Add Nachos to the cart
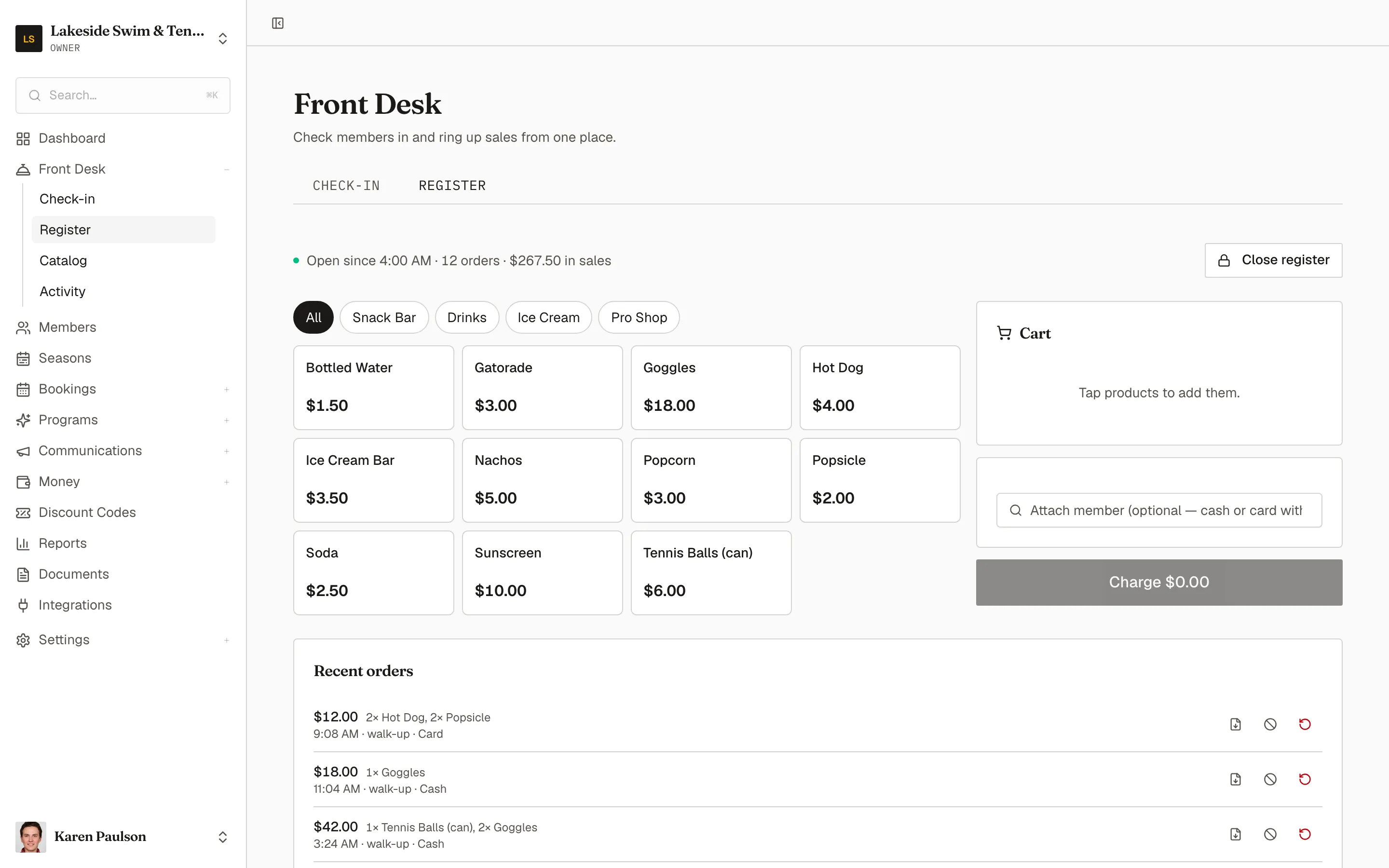This screenshot has height=868, width=1389. coord(543,480)
